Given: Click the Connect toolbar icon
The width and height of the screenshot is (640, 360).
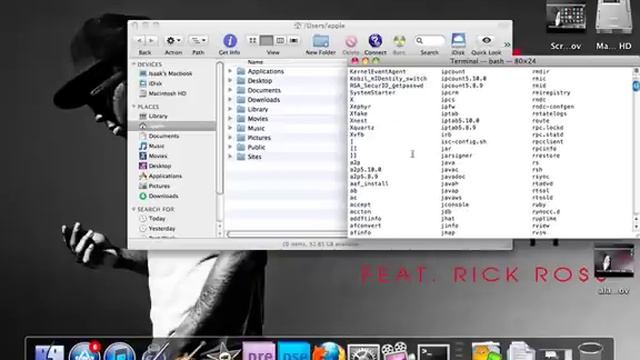Looking at the screenshot, I should click(375, 41).
